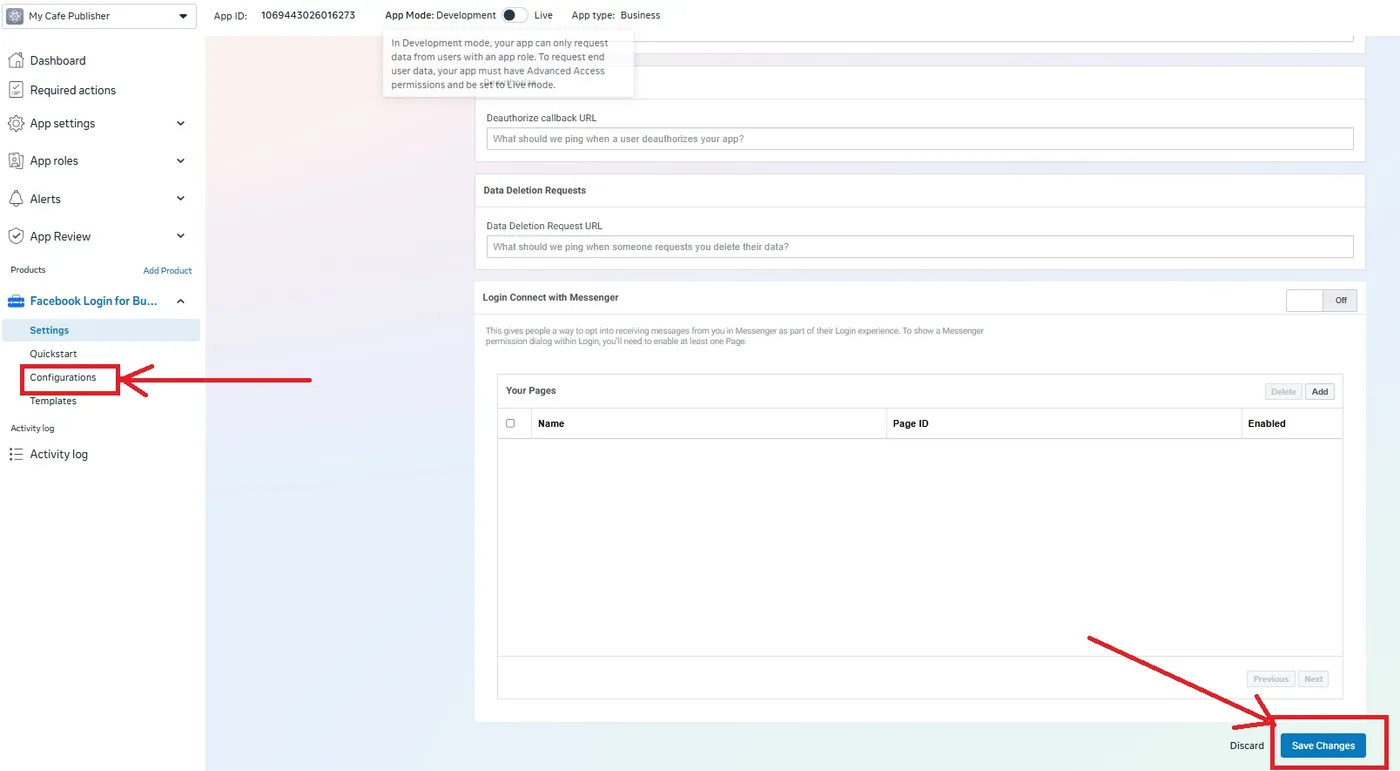Expand the App Review section
The image size is (1400, 771).
181,237
